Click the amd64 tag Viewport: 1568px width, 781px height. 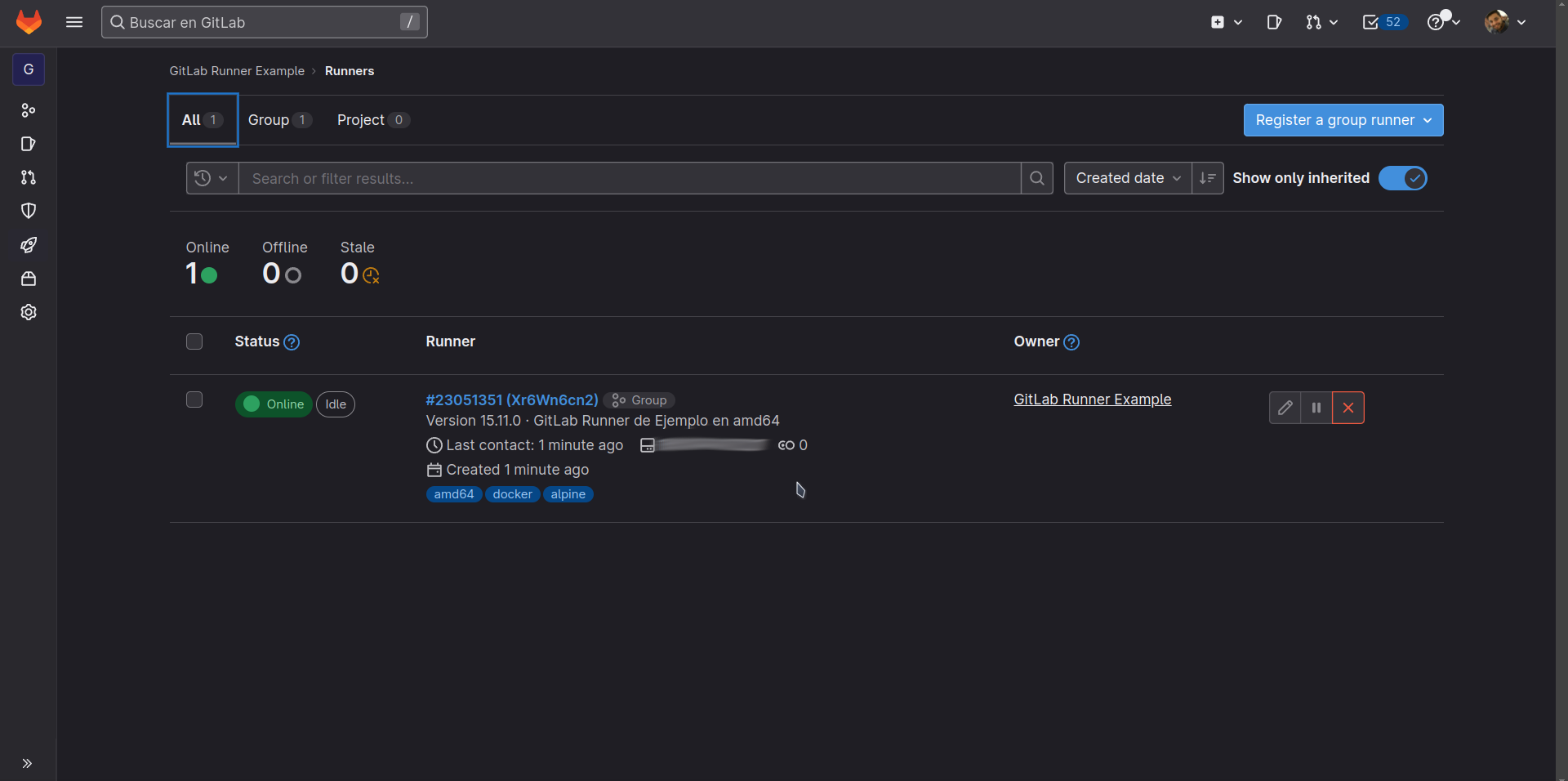tap(454, 494)
